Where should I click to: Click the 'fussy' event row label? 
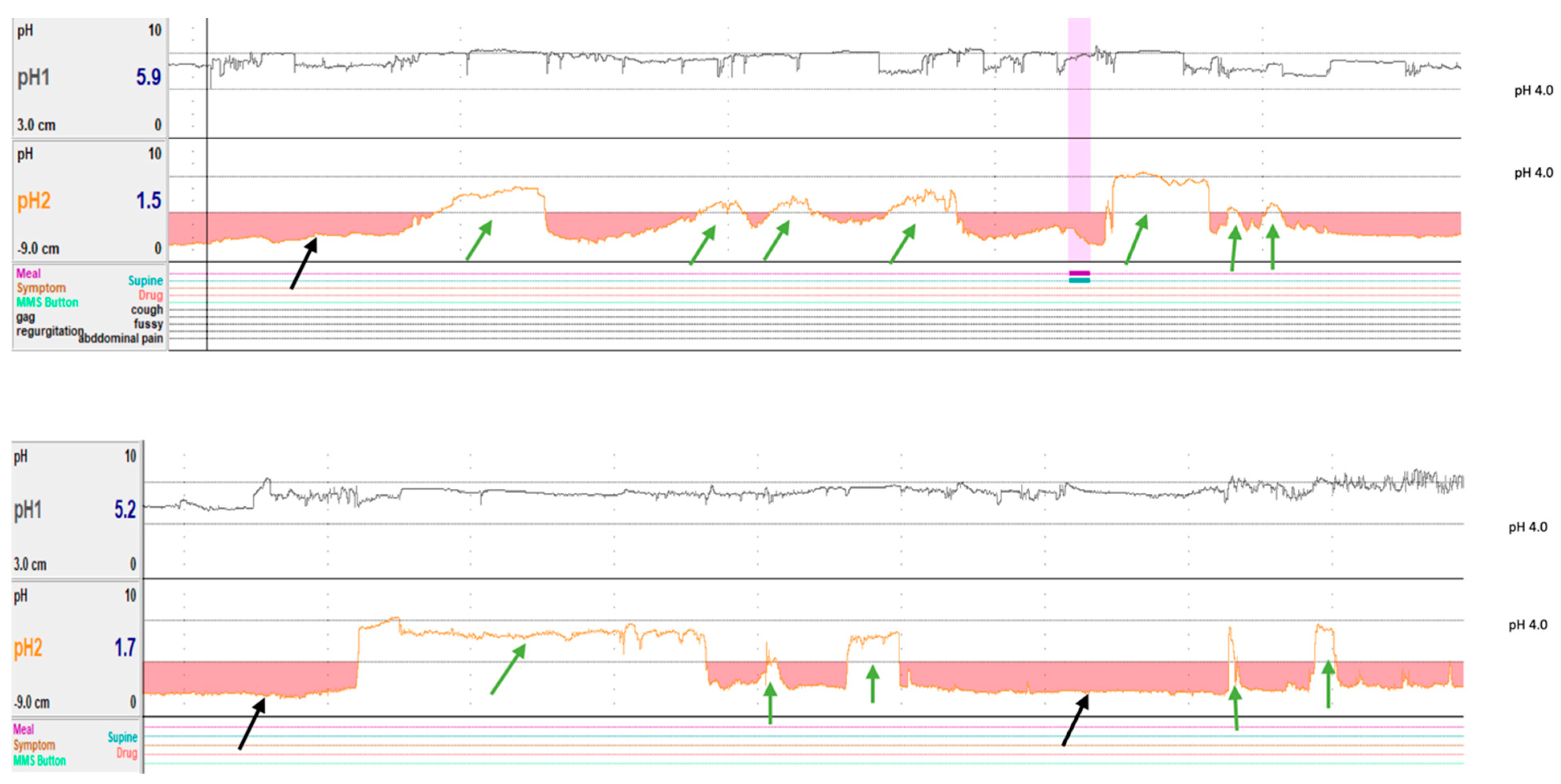click(x=149, y=324)
